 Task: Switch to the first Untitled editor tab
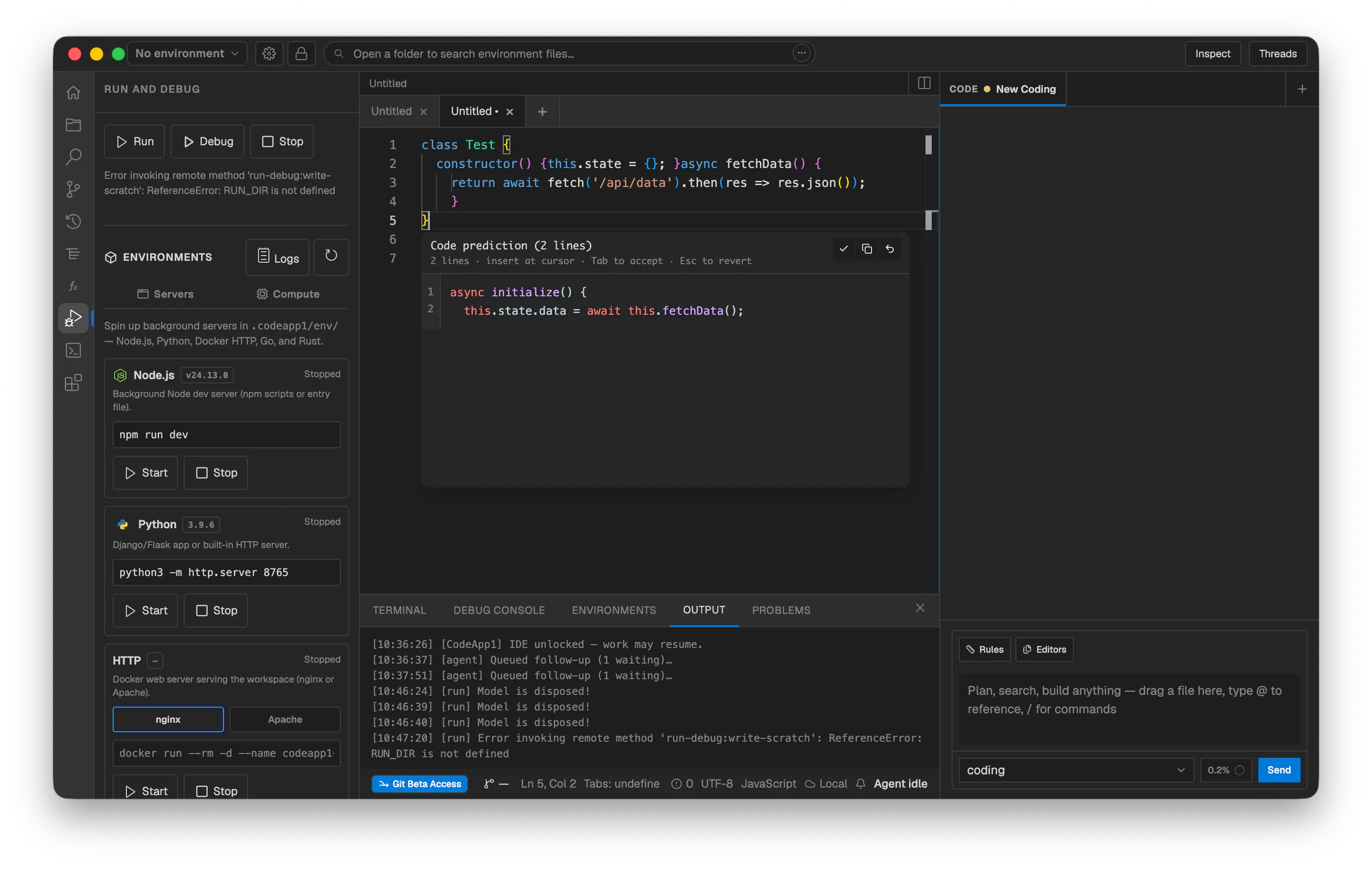(x=391, y=112)
